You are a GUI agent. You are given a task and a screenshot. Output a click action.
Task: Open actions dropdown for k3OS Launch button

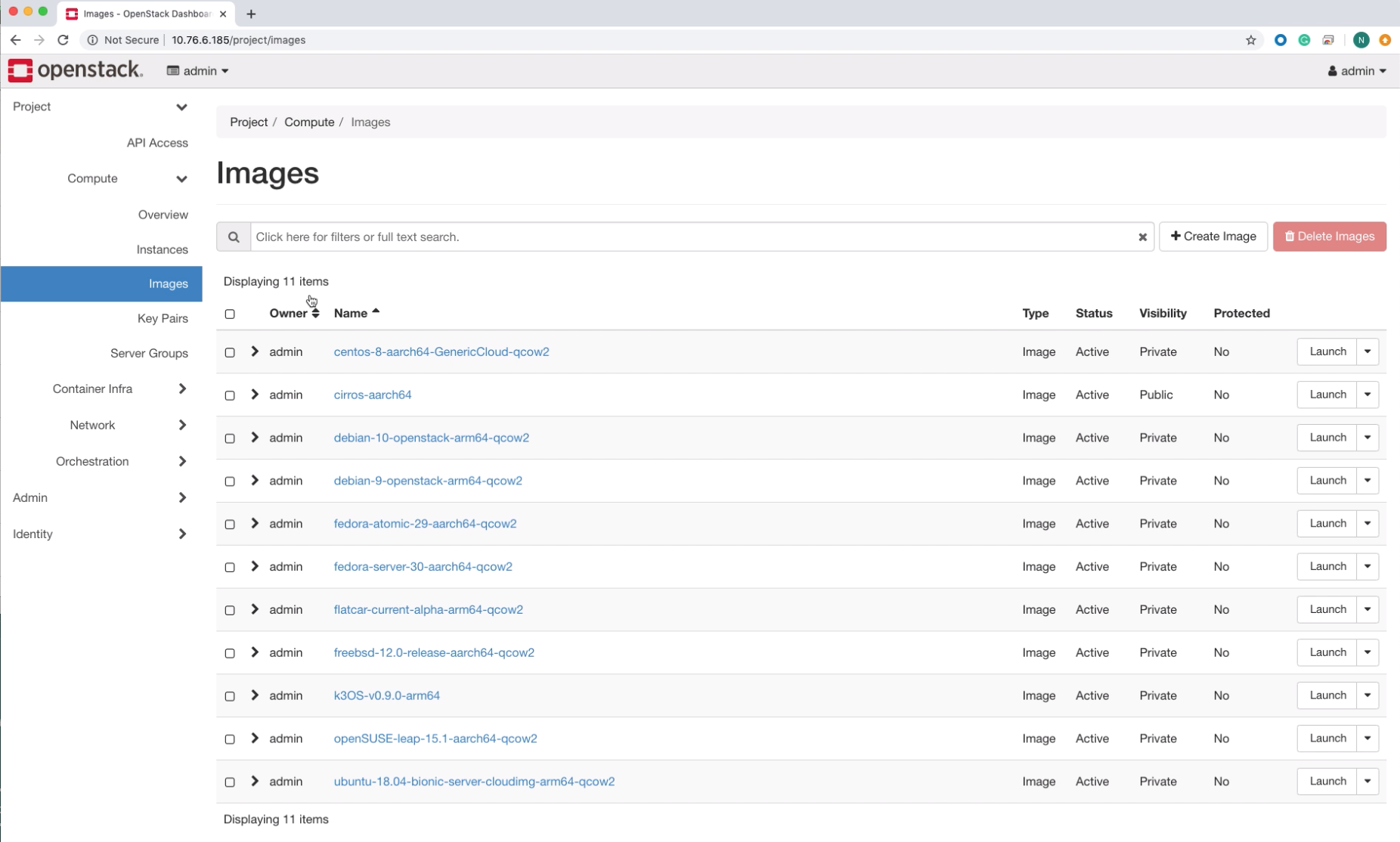click(x=1367, y=695)
